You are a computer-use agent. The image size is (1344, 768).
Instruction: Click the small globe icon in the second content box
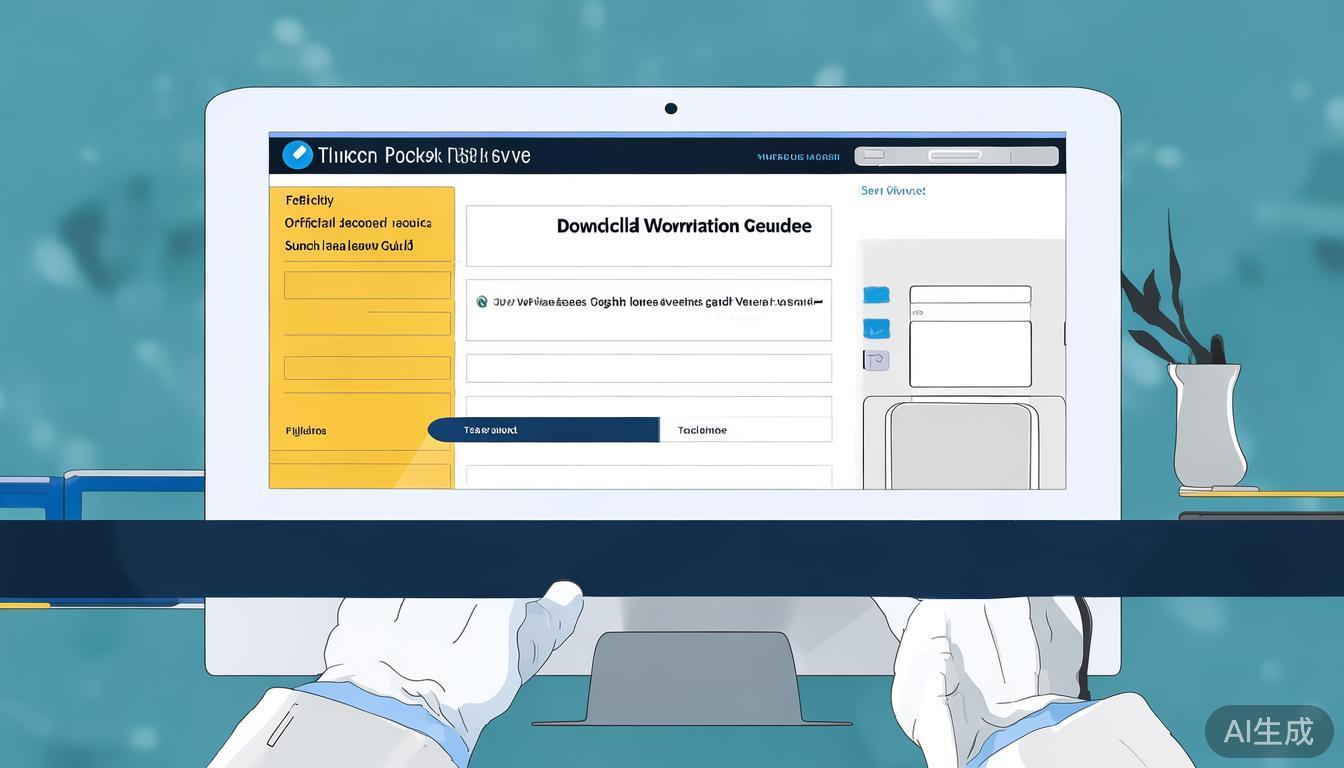tap(482, 301)
